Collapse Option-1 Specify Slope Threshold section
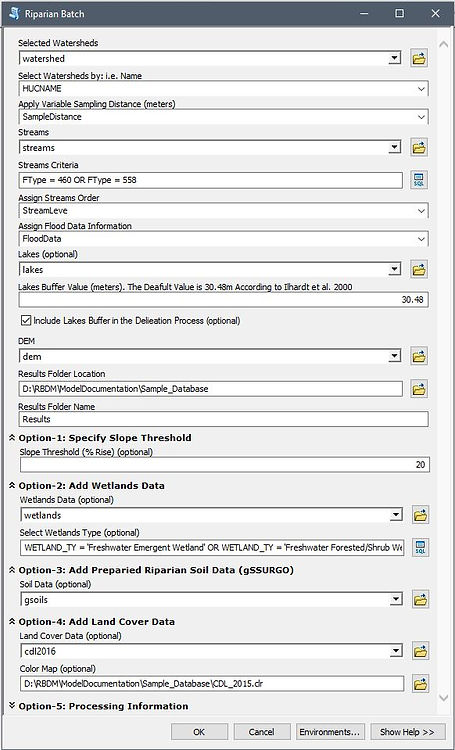The width and height of the screenshot is (455, 750). click(12, 438)
